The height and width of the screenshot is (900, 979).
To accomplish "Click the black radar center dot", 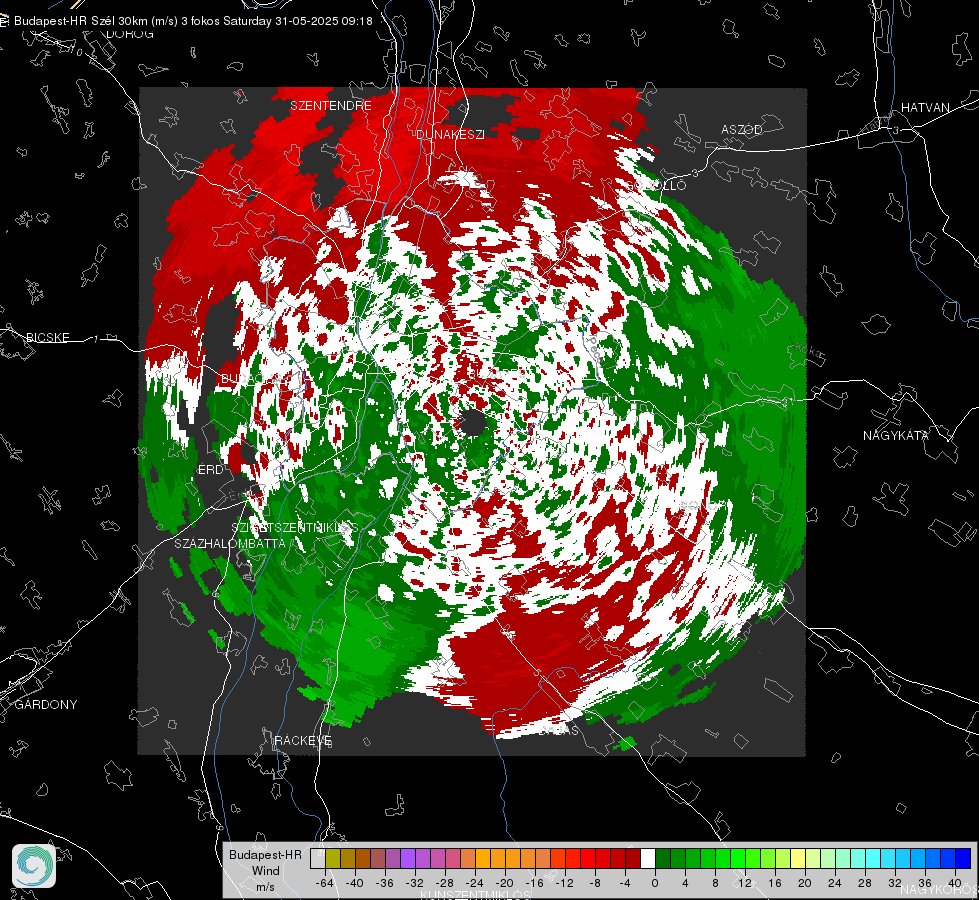I will [x=473, y=423].
